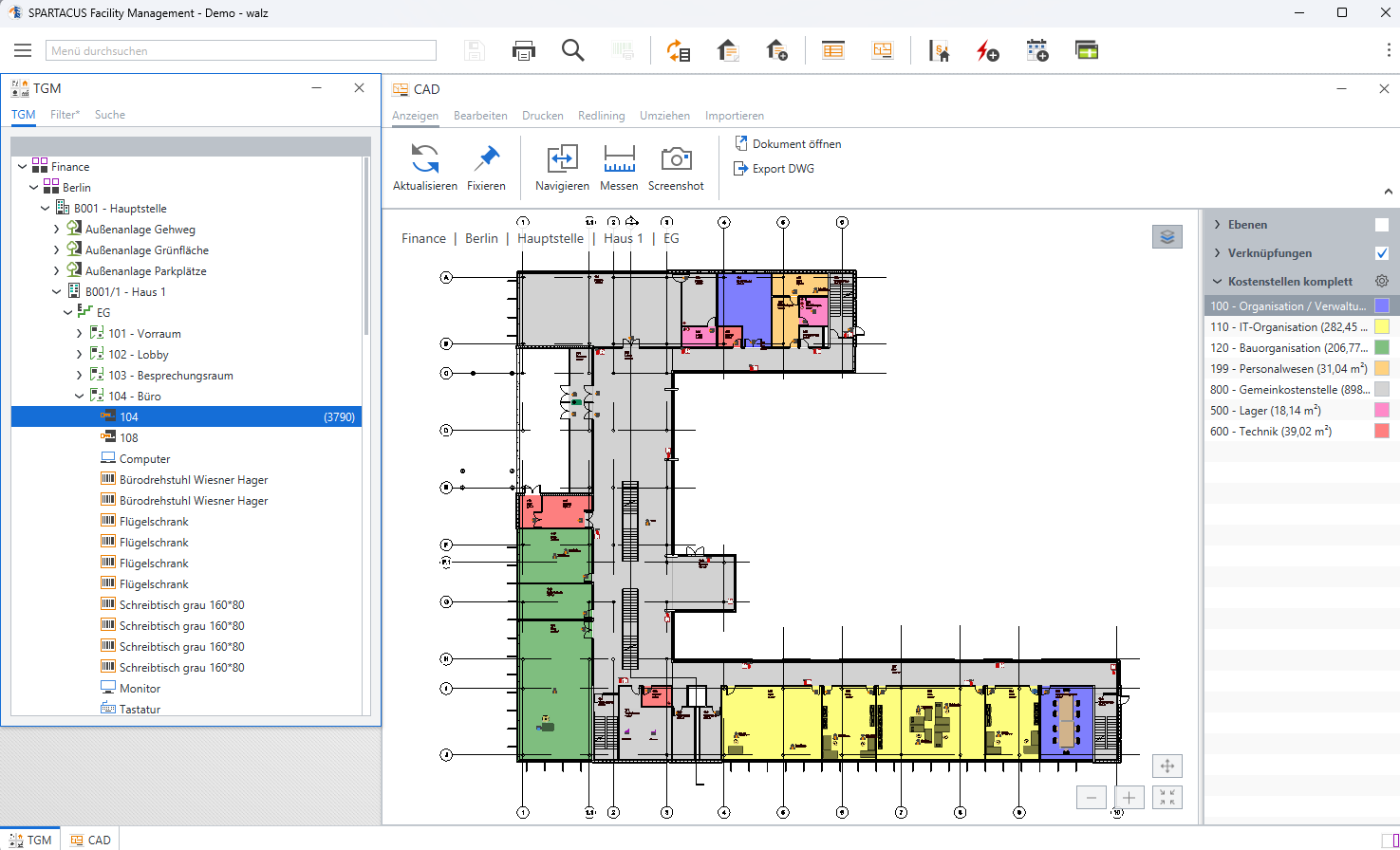
Task: Click the hamburger menu icon
Action: [x=23, y=51]
